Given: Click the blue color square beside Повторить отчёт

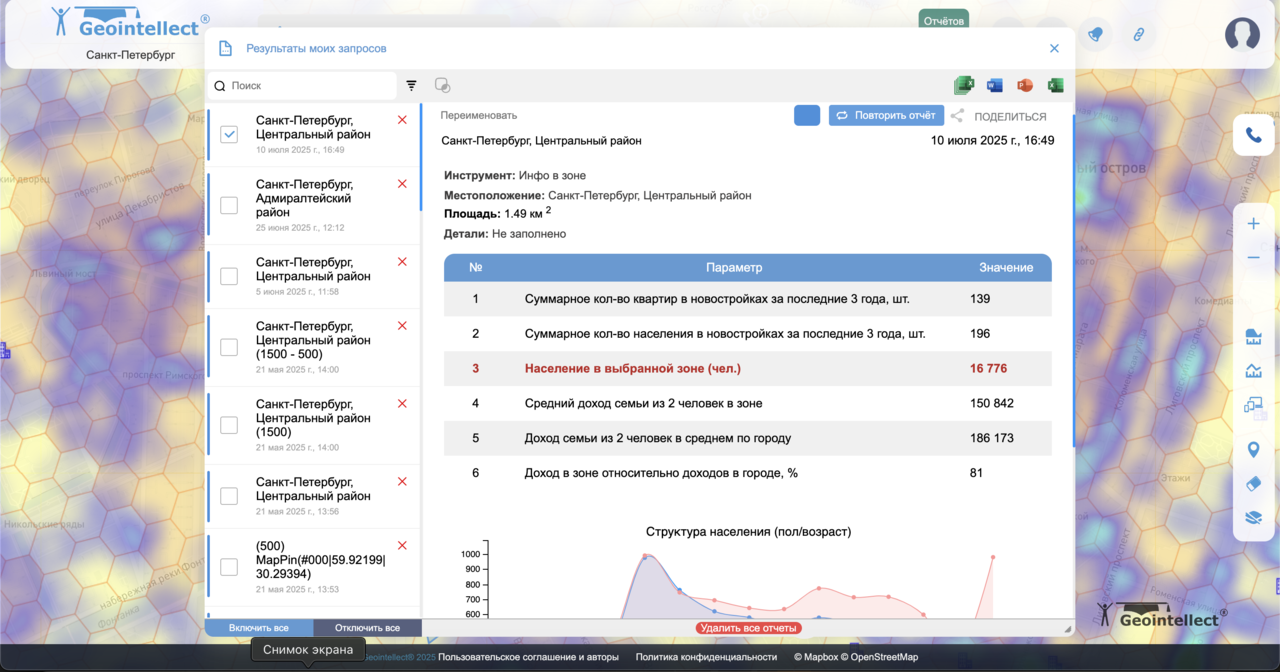Looking at the screenshot, I should point(806,116).
